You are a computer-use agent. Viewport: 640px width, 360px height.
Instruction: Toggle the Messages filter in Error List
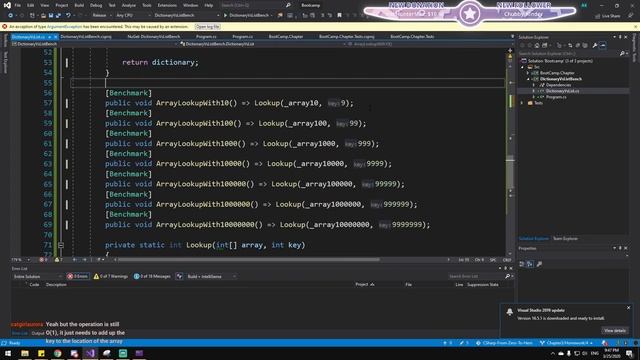[x=152, y=276]
